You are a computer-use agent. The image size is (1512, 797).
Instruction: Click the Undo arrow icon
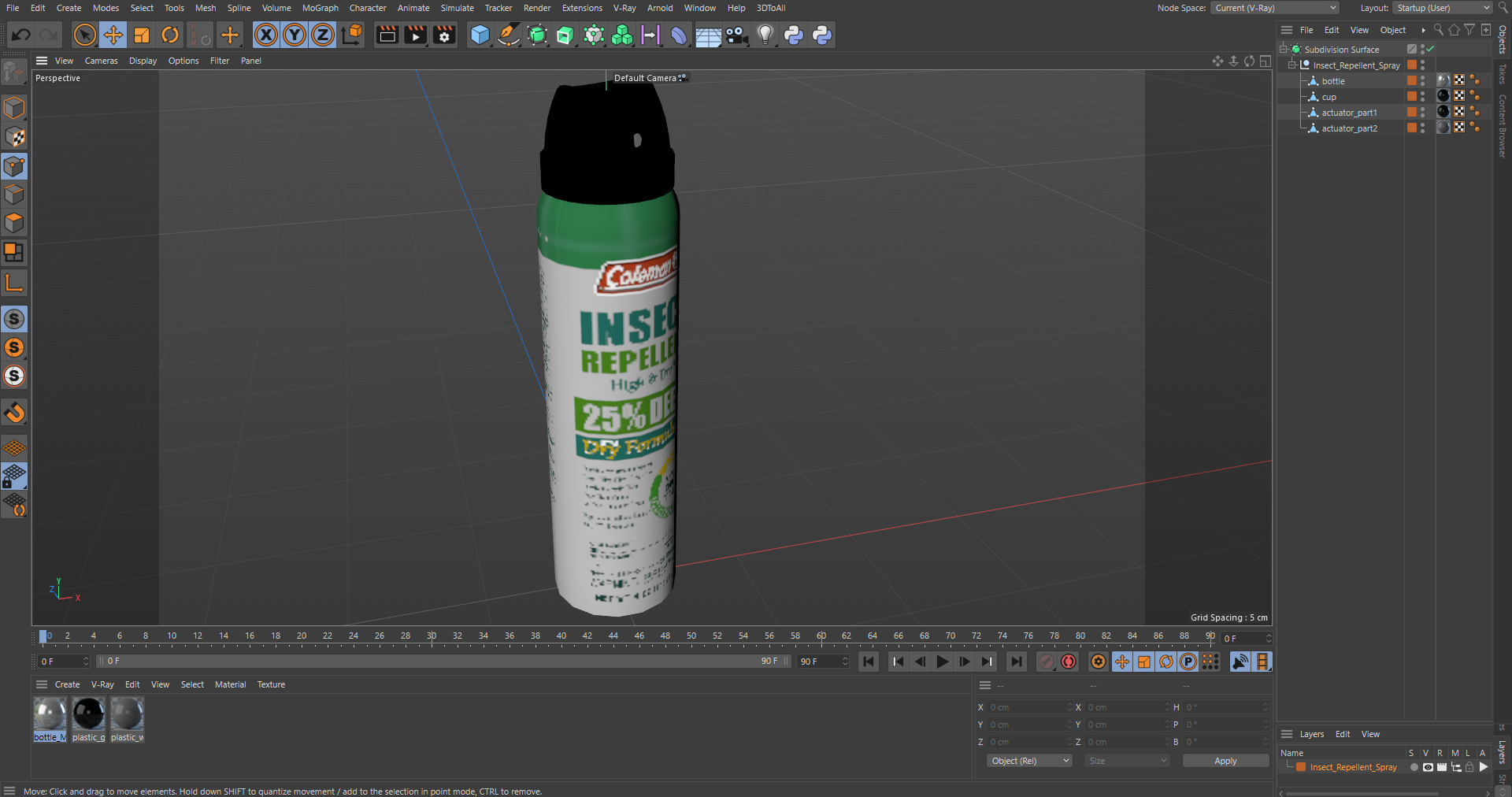[21, 35]
